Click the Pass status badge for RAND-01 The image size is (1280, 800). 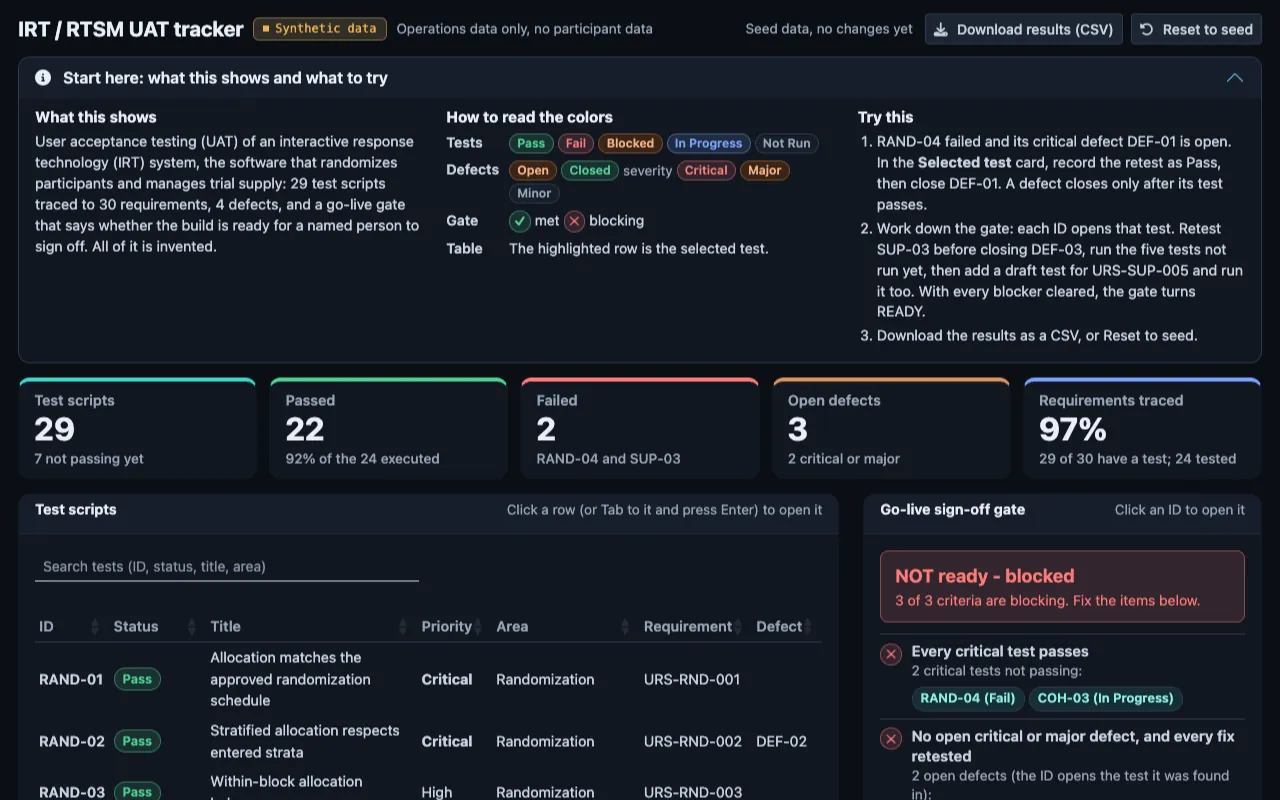pos(137,679)
